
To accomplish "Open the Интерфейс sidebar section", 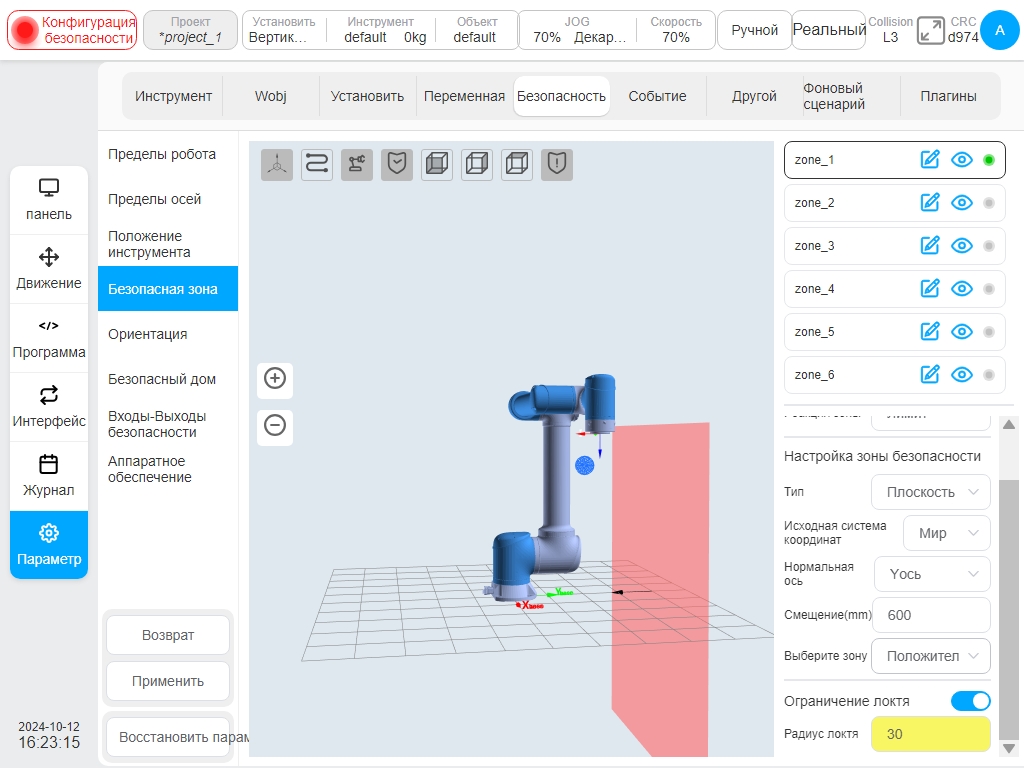I will pos(49,408).
